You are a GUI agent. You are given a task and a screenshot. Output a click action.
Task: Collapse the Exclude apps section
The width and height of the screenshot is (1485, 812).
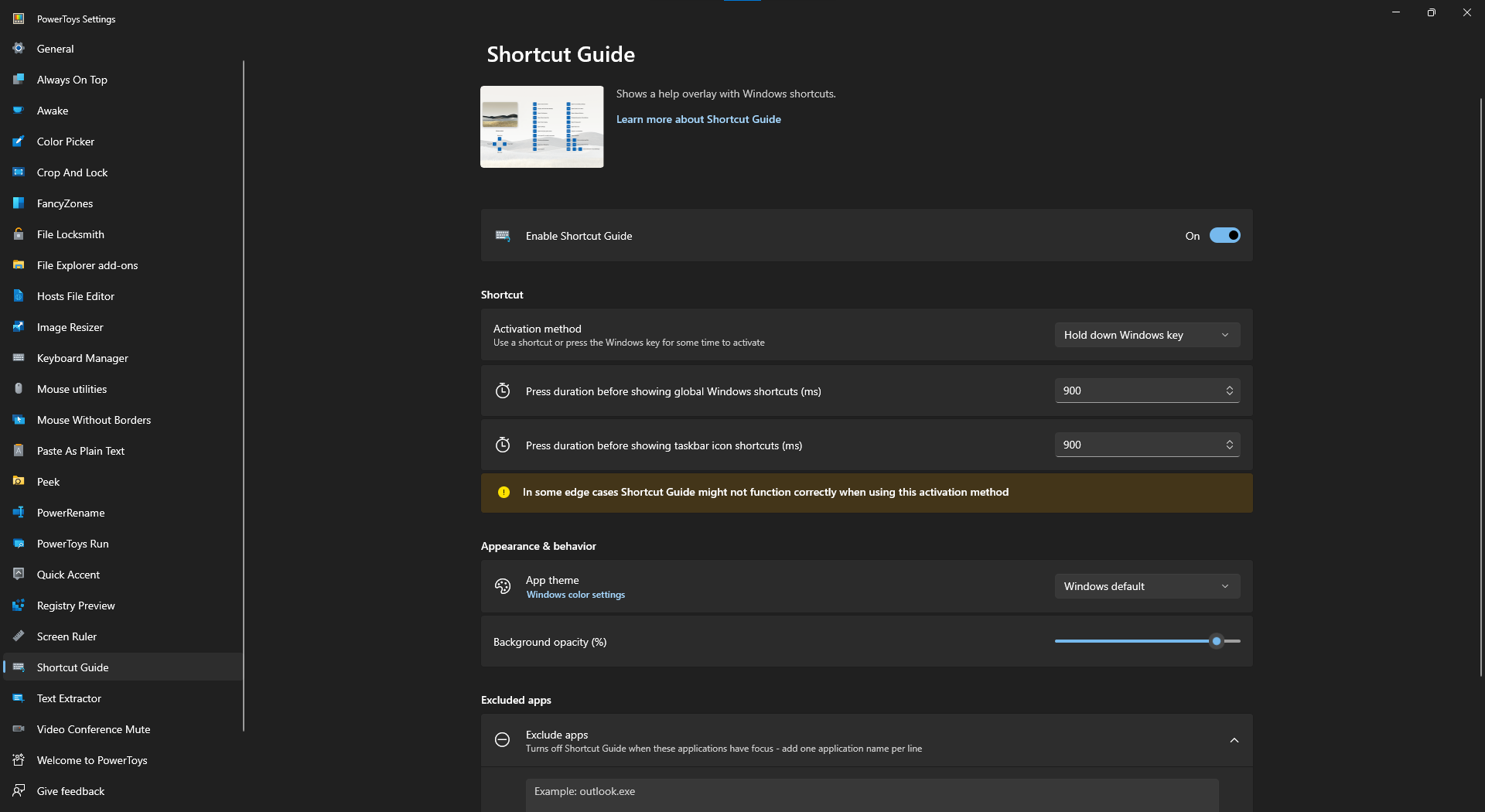1234,741
